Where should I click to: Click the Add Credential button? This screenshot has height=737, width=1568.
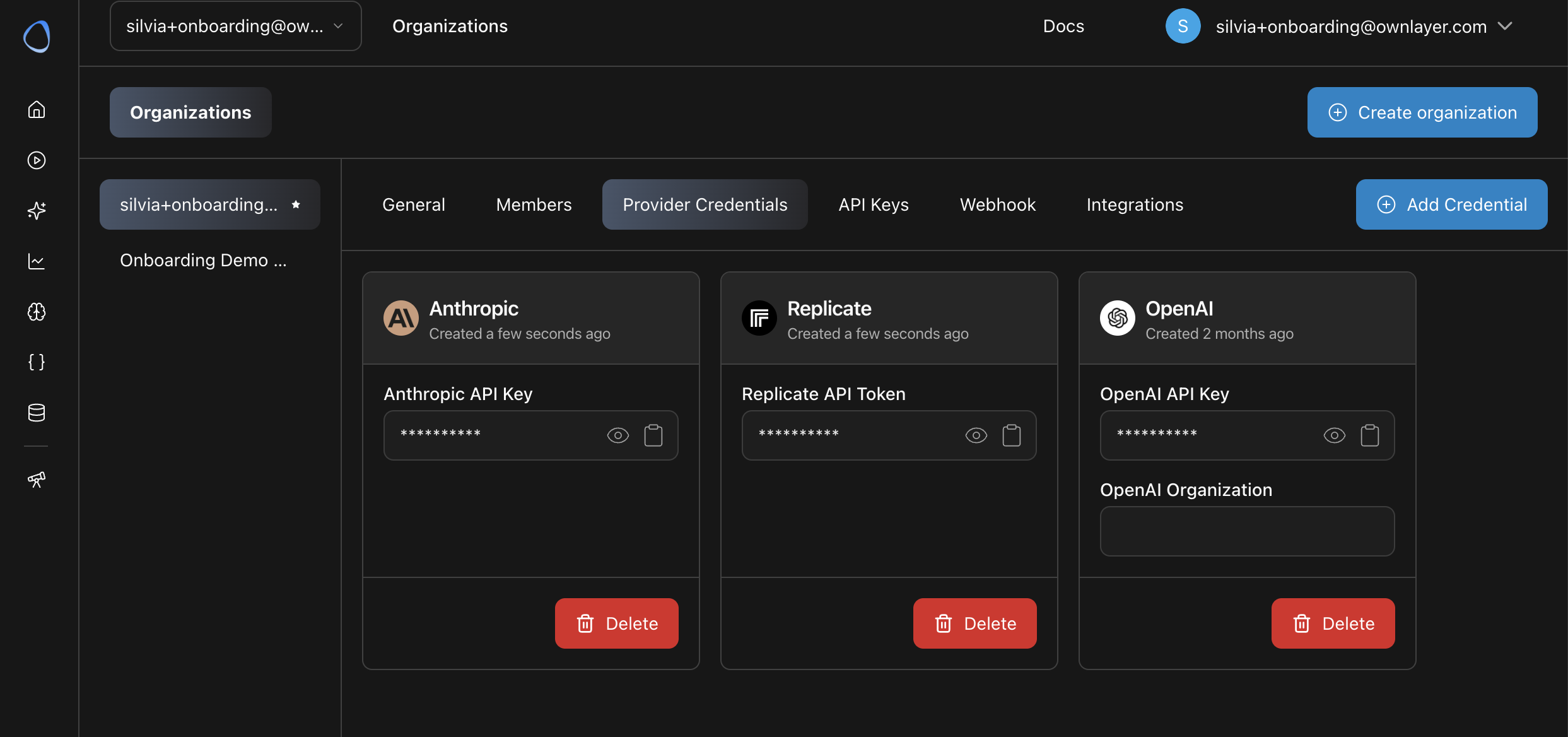pyautogui.click(x=1452, y=204)
